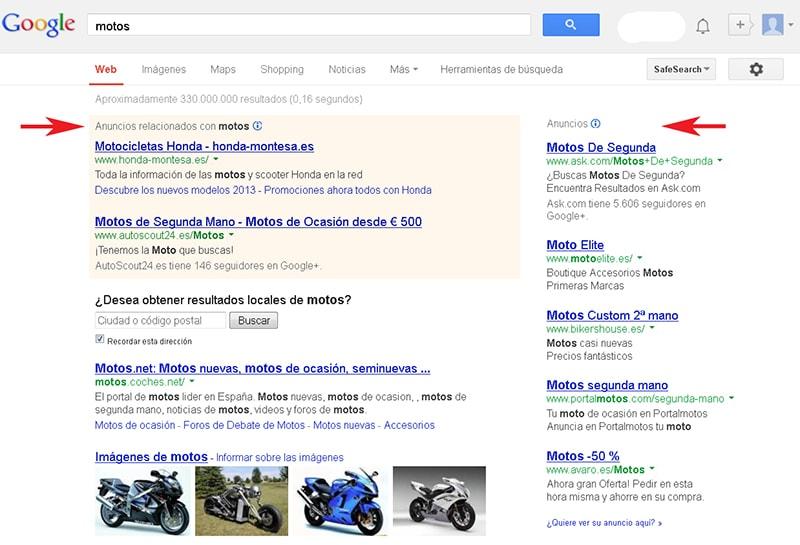Click the www.autoscout24.es/Motos green URL
This screenshot has width=800, height=545.
point(159,235)
